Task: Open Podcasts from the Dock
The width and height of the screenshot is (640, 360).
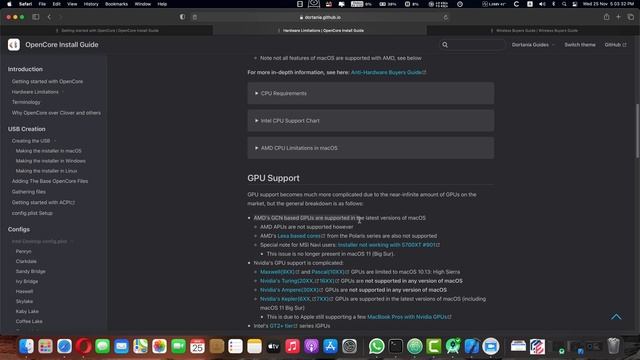Action: click(311, 347)
